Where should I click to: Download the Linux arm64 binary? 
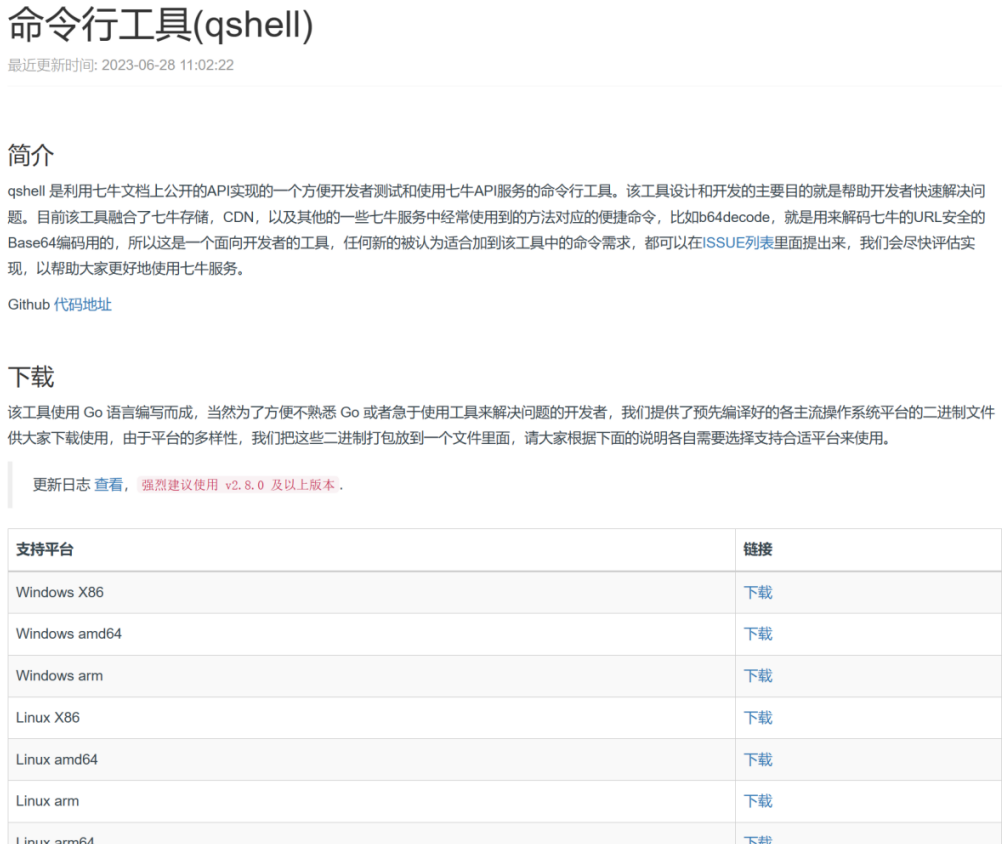pyautogui.click(x=757, y=838)
